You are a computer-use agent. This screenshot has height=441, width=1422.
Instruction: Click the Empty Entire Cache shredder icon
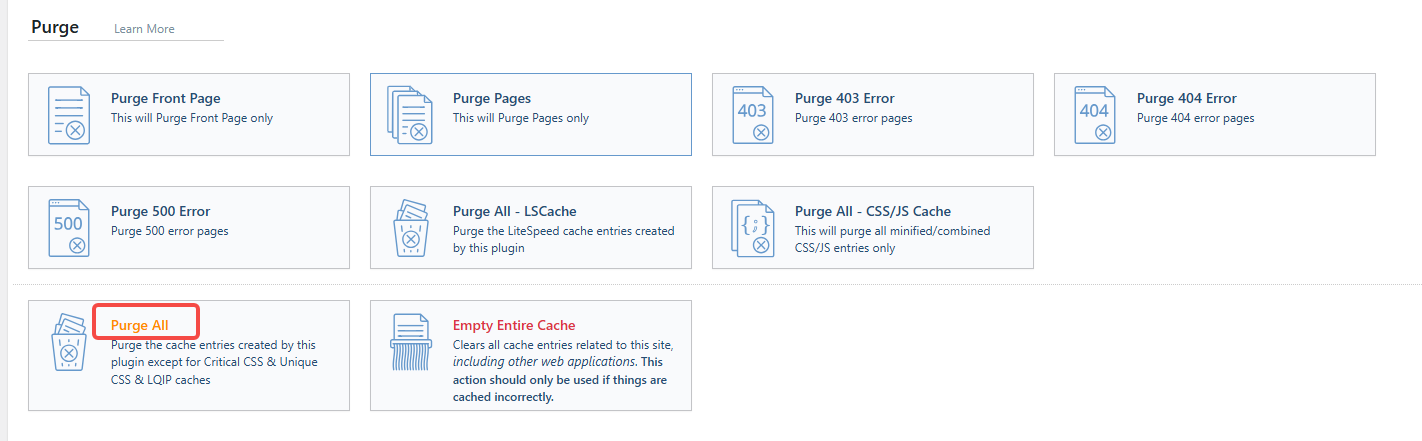click(x=410, y=343)
